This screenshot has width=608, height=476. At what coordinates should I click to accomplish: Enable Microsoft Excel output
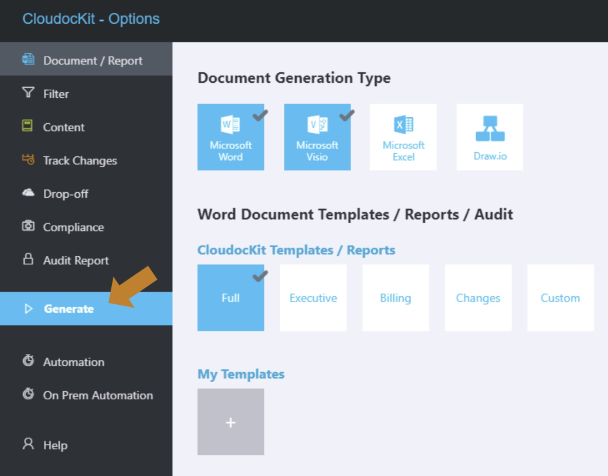(x=403, y=137)
